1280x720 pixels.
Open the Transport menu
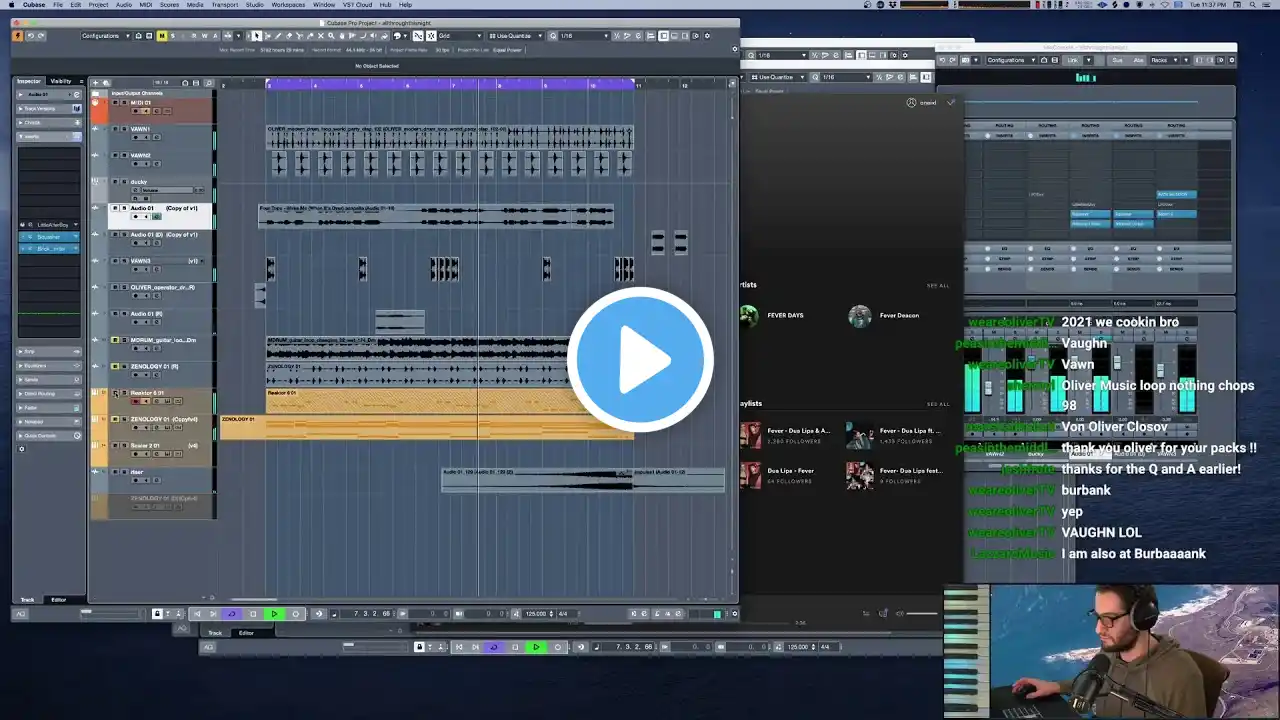225,5
